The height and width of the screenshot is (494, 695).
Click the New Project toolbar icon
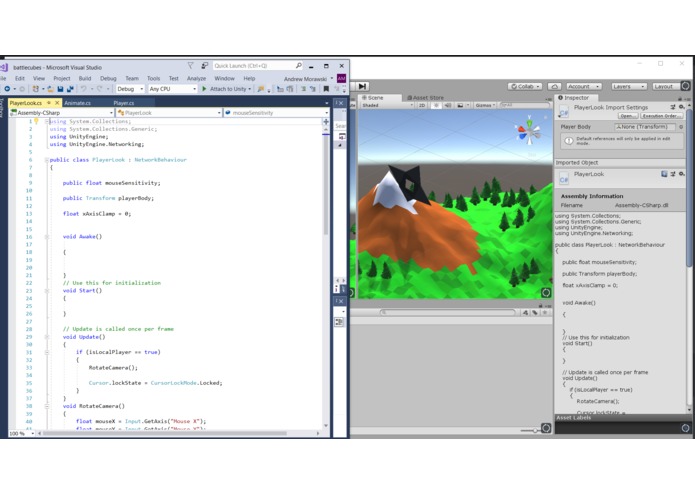(x=36, y=89)
